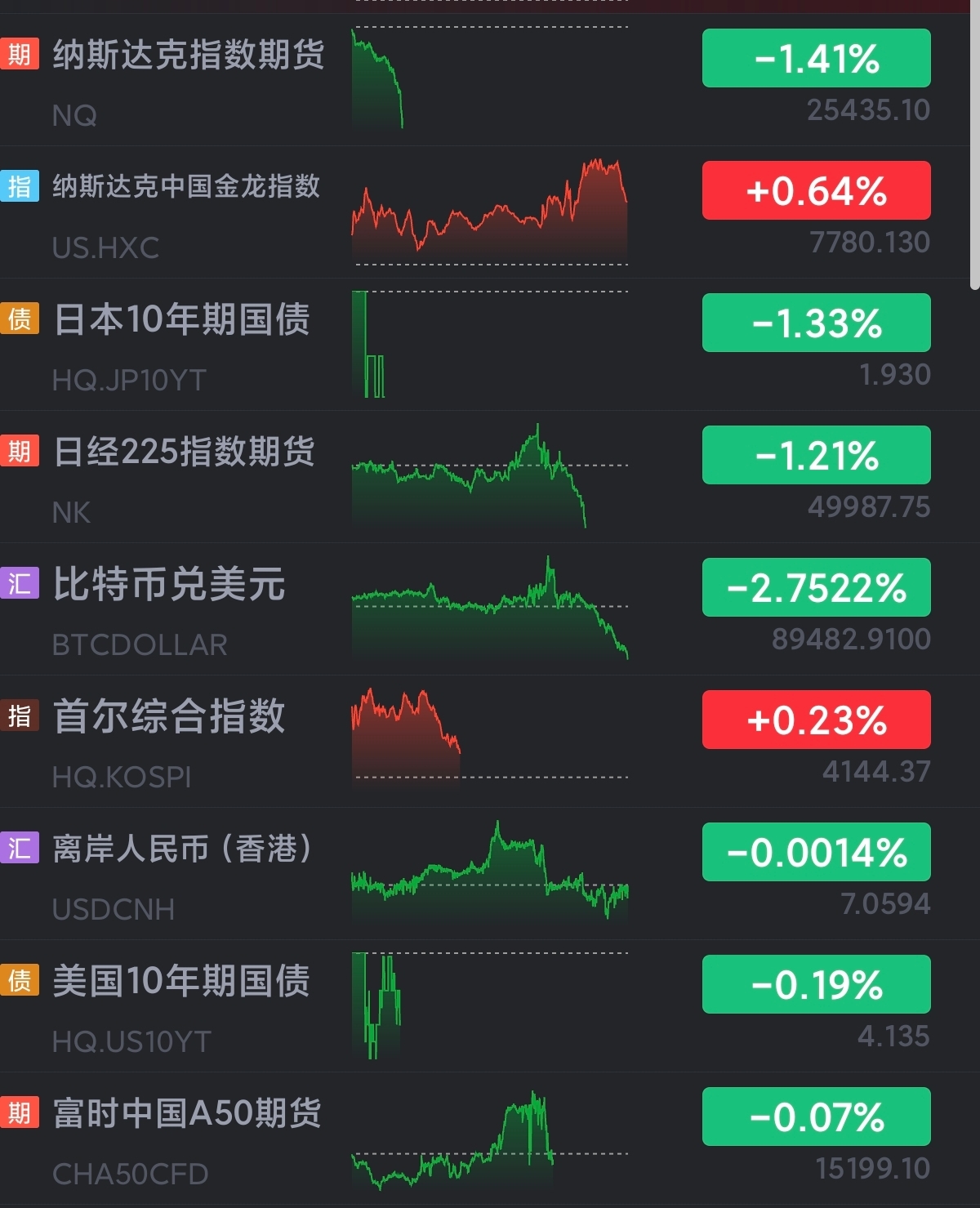Image resolution: width=980 pixels, height=1208 pixels.
Task: Click the vertical scrollbar on the right edge
Action: [974, 147]
